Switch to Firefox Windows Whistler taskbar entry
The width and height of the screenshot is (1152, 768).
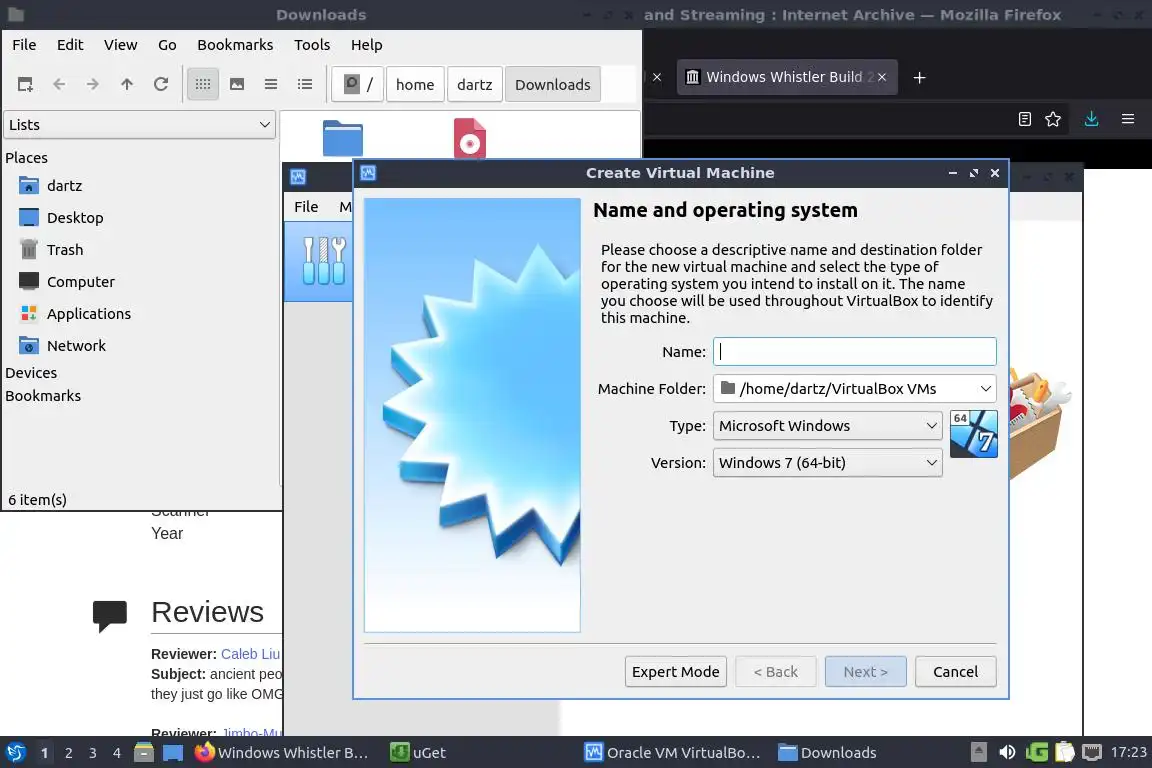click(x=282, y=753)
